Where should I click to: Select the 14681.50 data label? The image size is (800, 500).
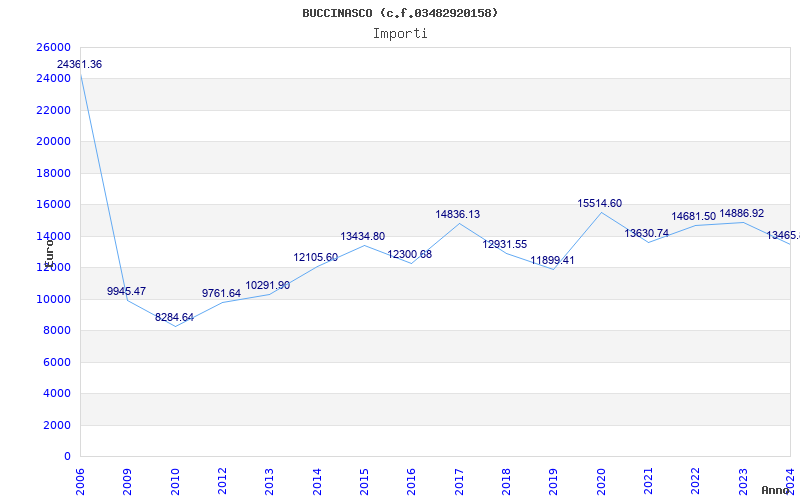point(693,216)
